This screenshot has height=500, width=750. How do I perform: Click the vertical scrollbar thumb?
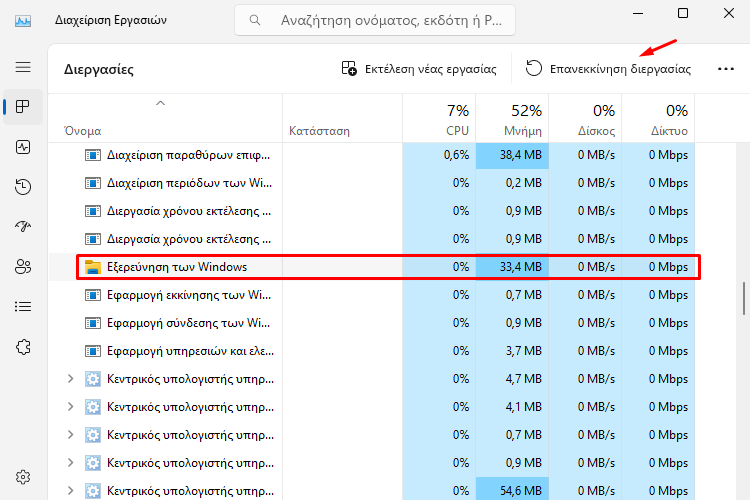[x=744, y=299]
